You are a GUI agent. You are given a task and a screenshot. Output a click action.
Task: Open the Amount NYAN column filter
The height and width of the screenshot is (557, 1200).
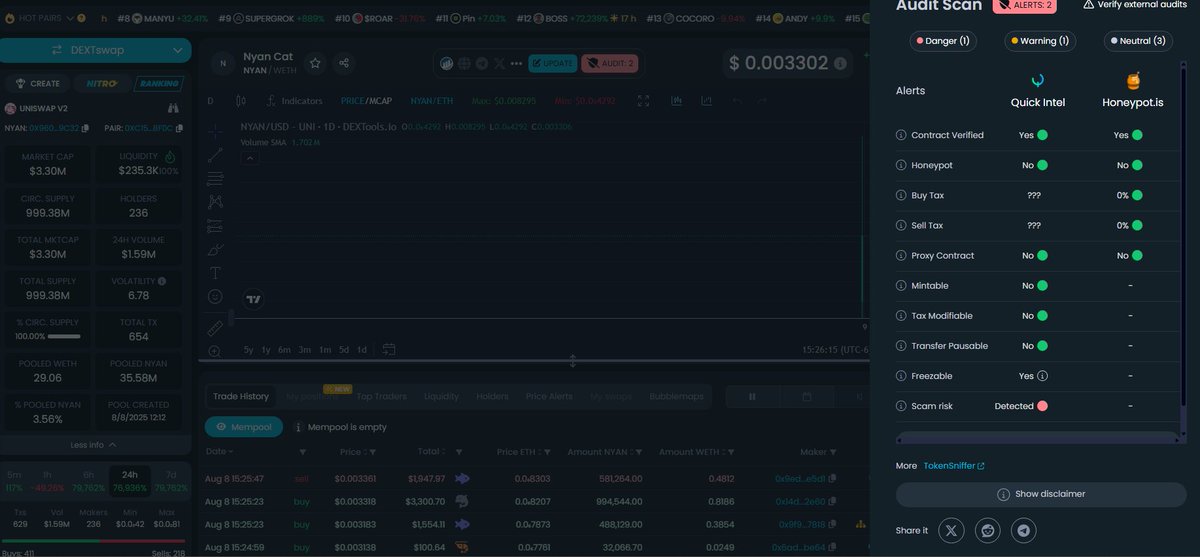[x=637, y=452]
